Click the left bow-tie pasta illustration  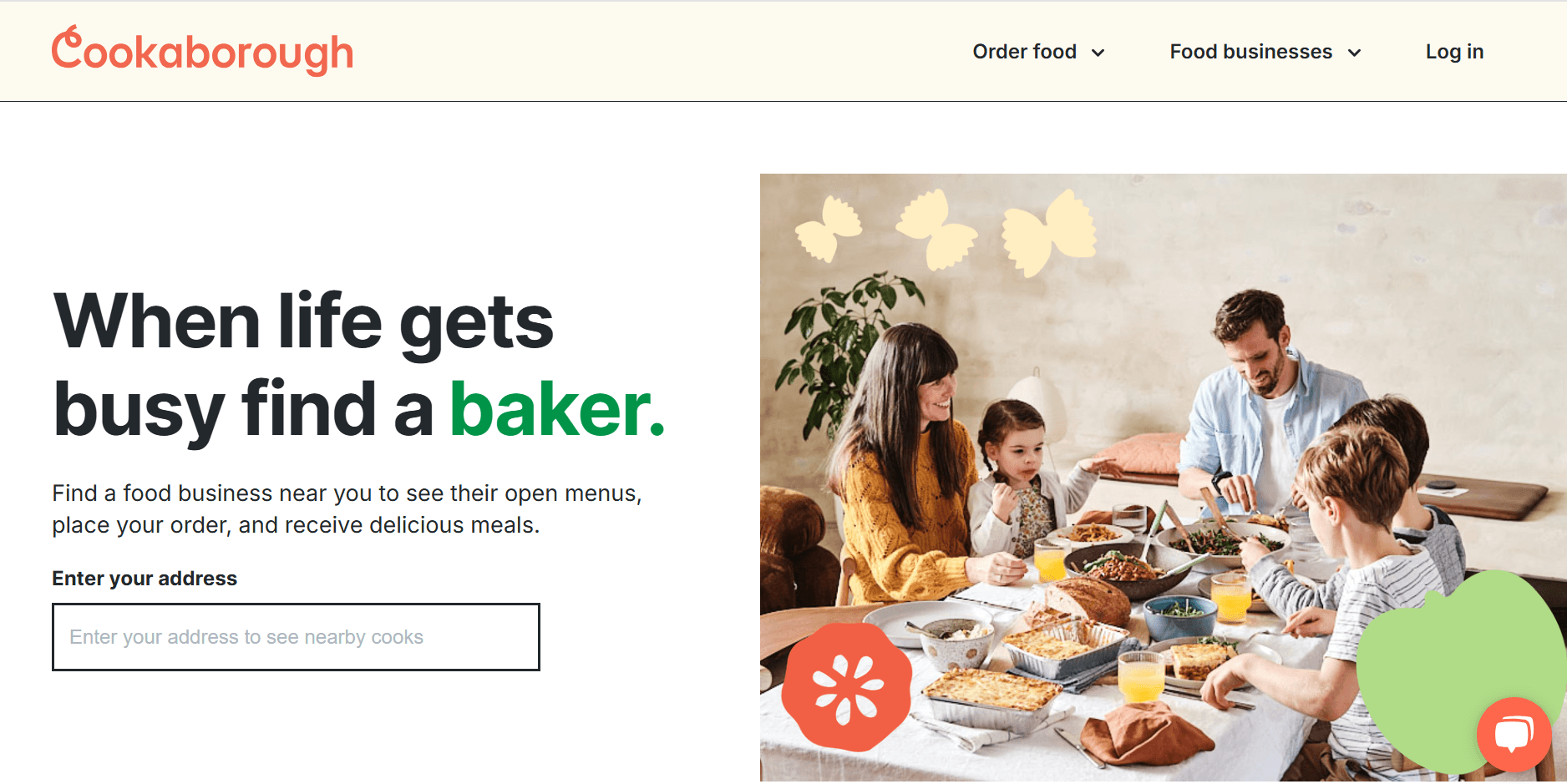coord(829,229)
